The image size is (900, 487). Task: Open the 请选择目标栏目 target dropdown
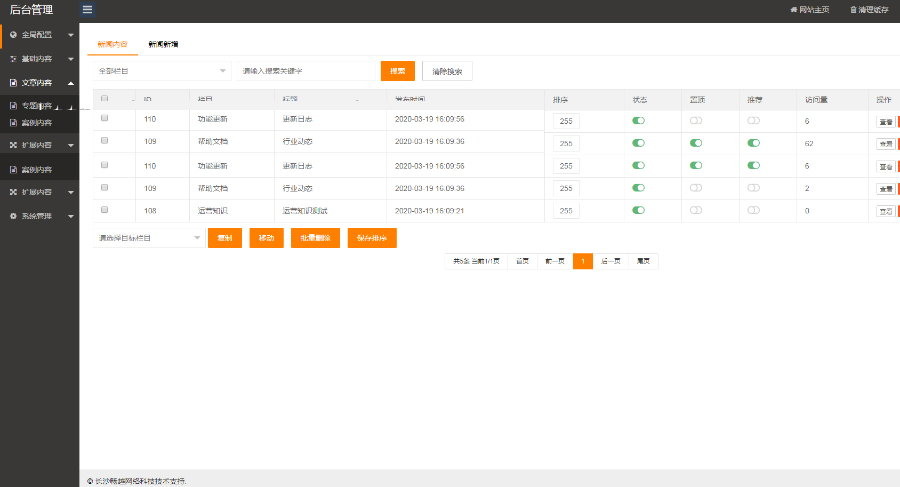click(x=148, y=238)
